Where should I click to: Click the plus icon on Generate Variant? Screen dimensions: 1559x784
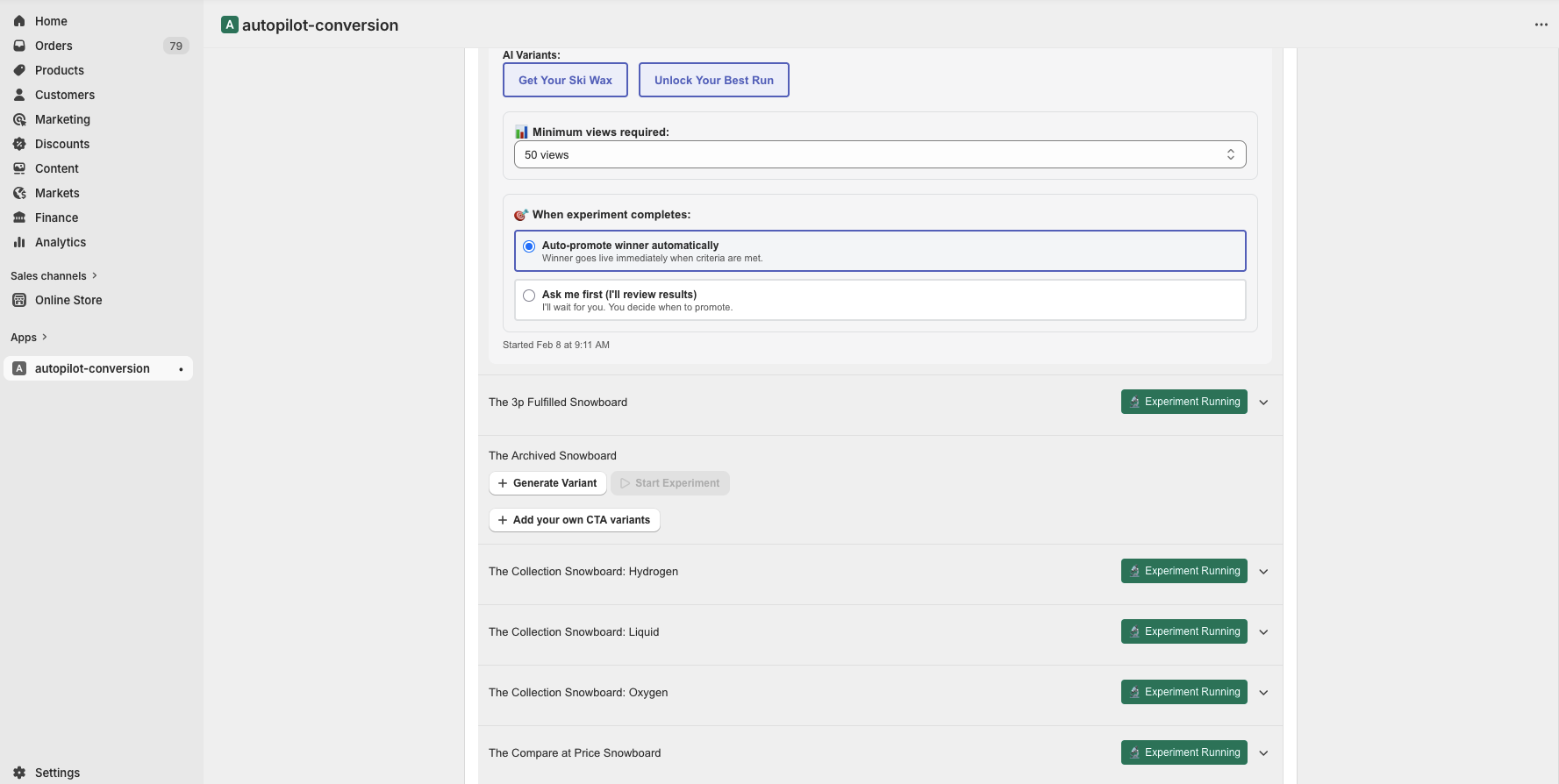click(503, 483)
